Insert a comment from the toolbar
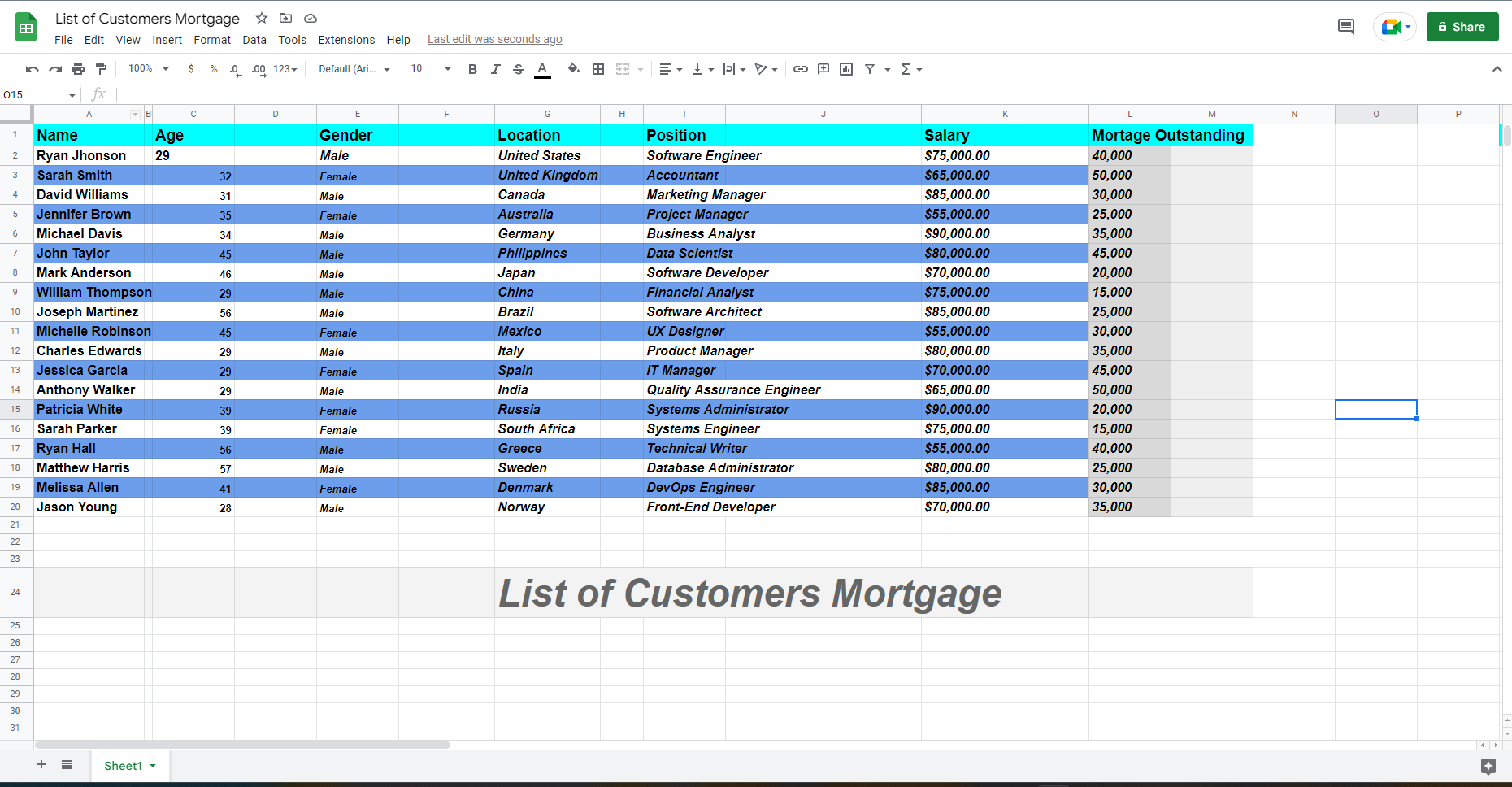Screen dimensions: 1512x787 (x=823, y=69)
